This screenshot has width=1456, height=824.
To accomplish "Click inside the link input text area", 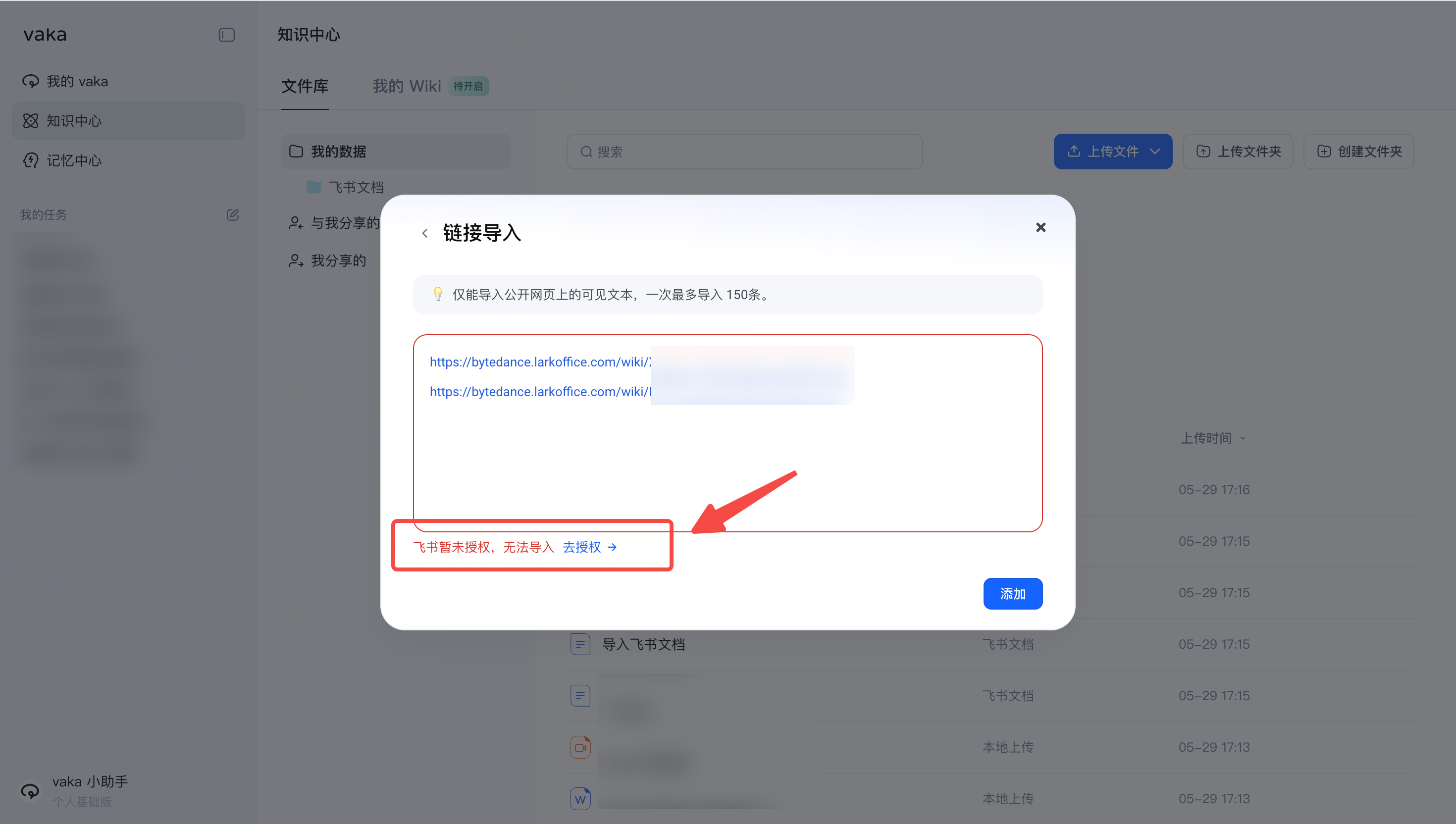I will [728, 433].
